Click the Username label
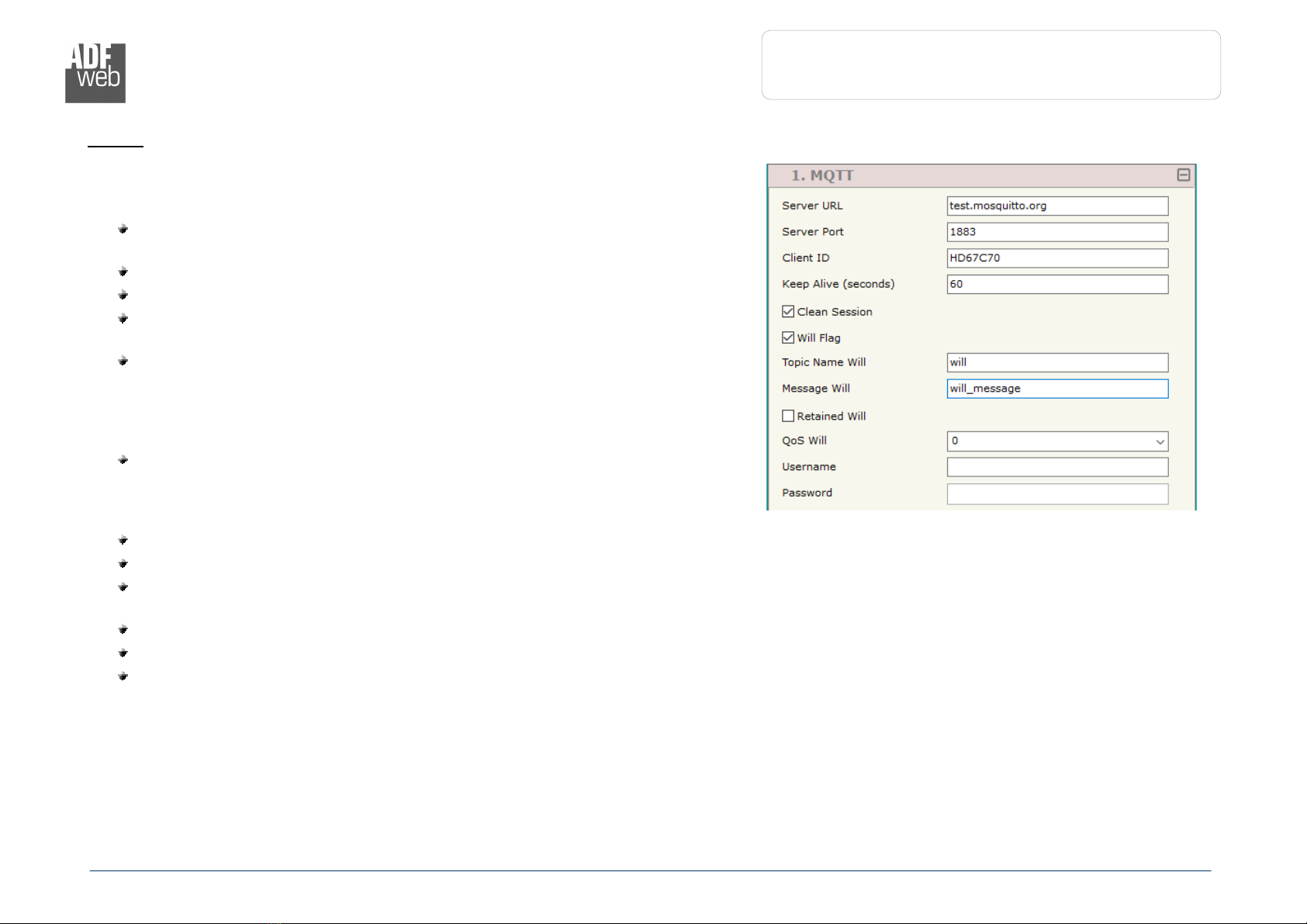 click(x=809, y=467)
